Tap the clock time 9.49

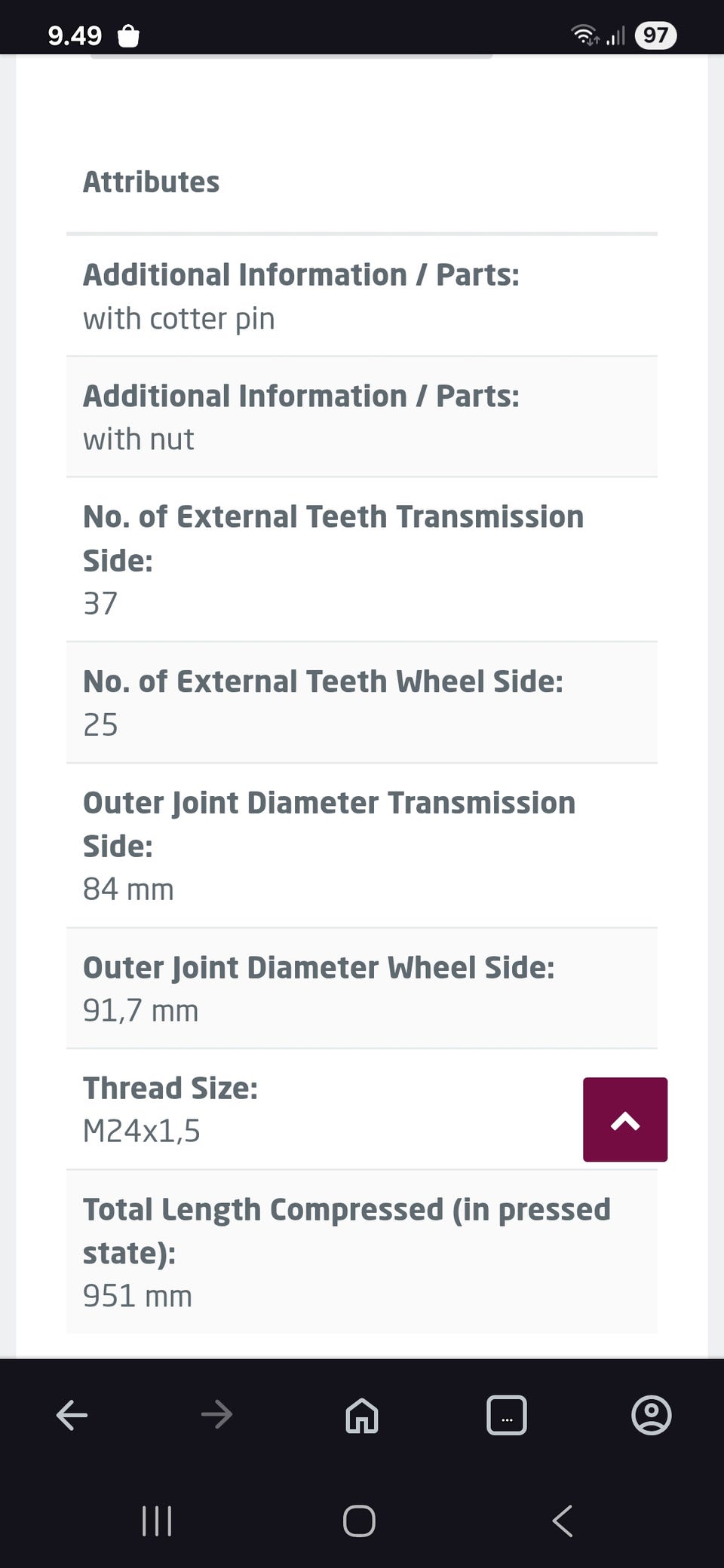coord(75,35)
